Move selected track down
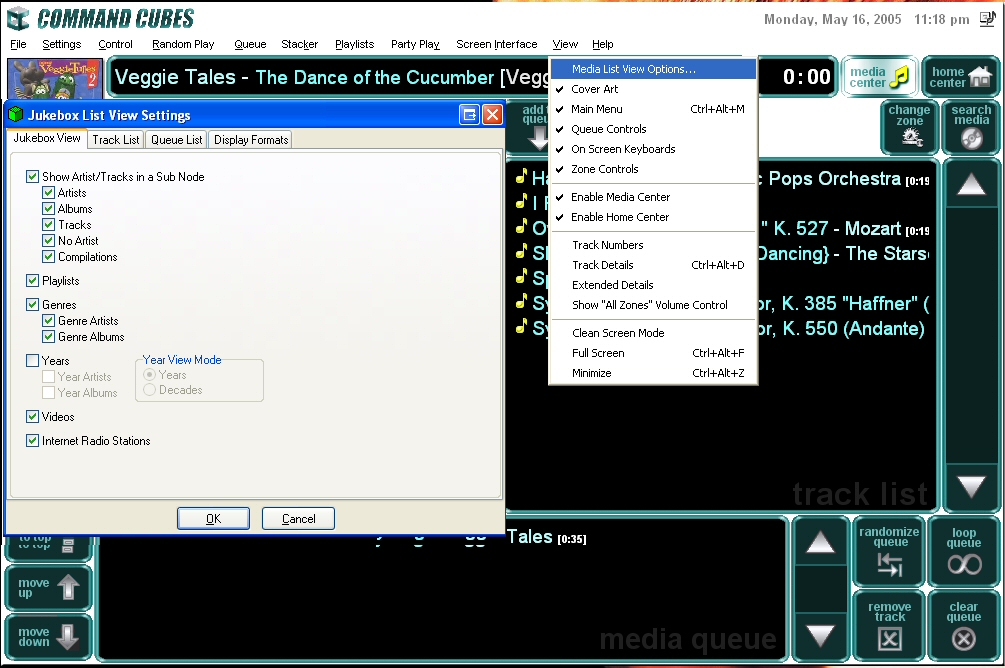1005x668 pixels. pyautogui.click(x=48, y=637)
